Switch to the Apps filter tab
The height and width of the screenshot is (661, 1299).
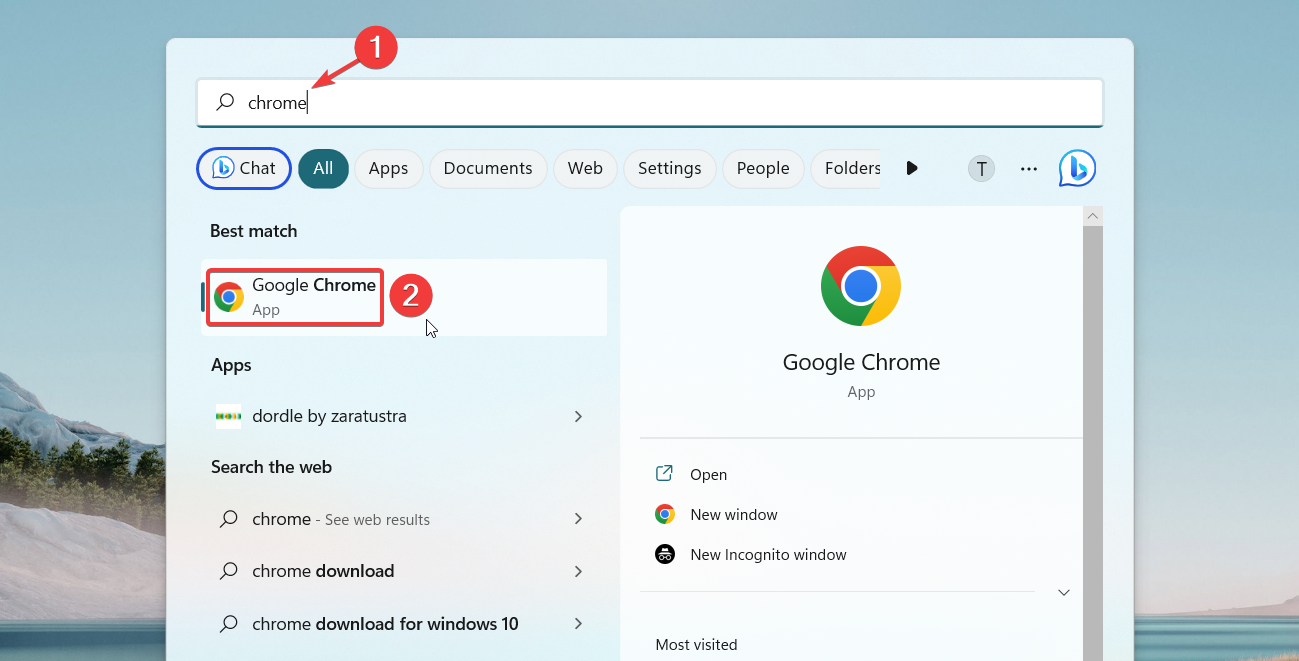coord(389,168)
